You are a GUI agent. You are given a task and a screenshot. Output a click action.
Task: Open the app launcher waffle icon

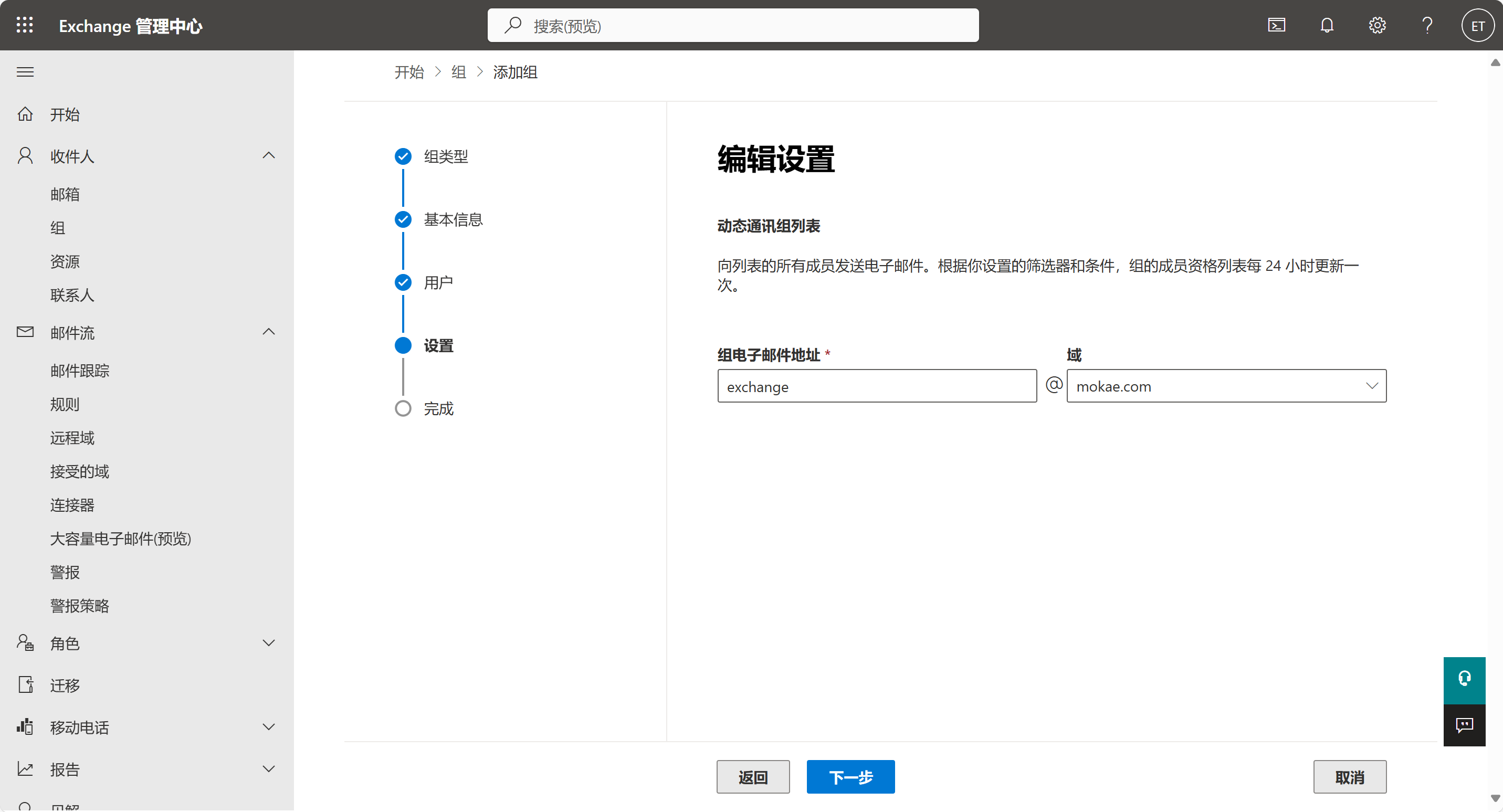(25, 25)
